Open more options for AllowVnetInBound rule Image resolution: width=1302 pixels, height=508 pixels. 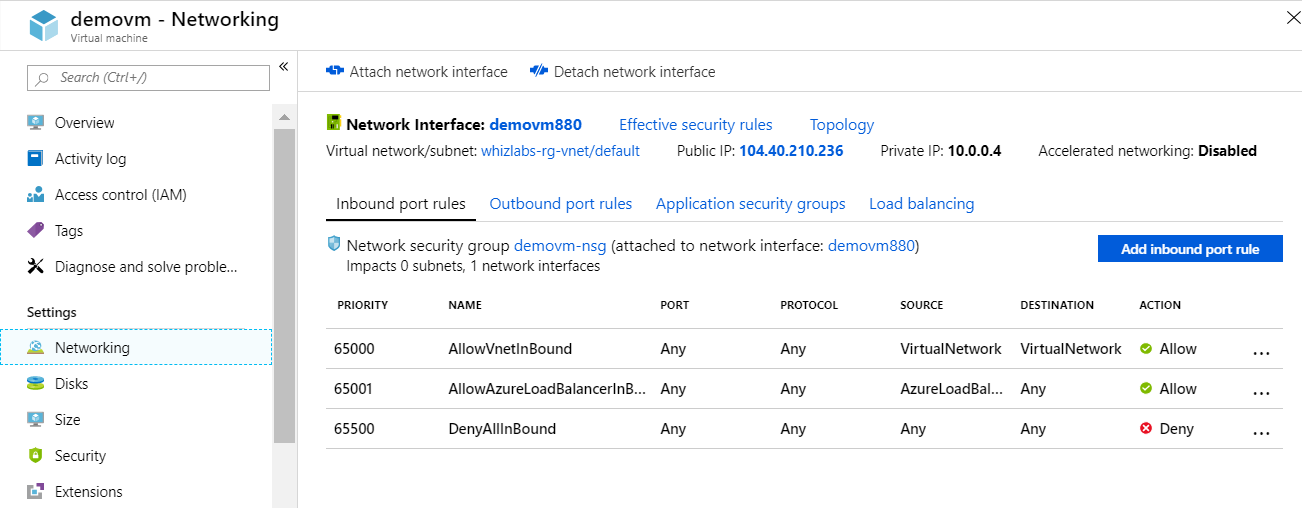point(1261,353)
